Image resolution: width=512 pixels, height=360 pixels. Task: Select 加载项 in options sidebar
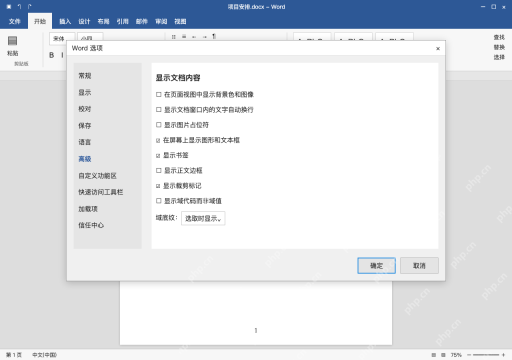88,209
